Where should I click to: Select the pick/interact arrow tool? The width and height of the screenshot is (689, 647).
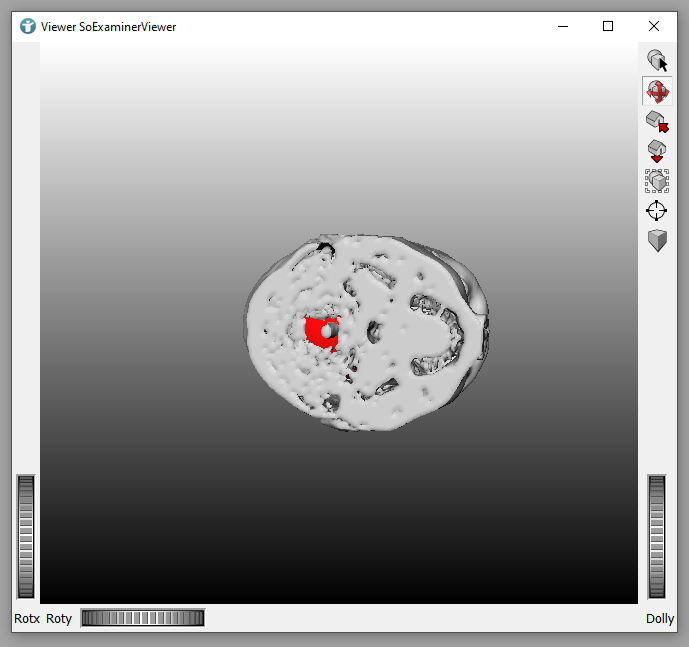[657, 61]
